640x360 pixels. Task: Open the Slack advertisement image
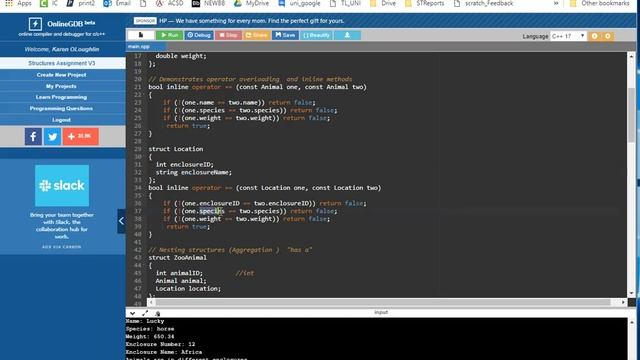pos(62,186)
